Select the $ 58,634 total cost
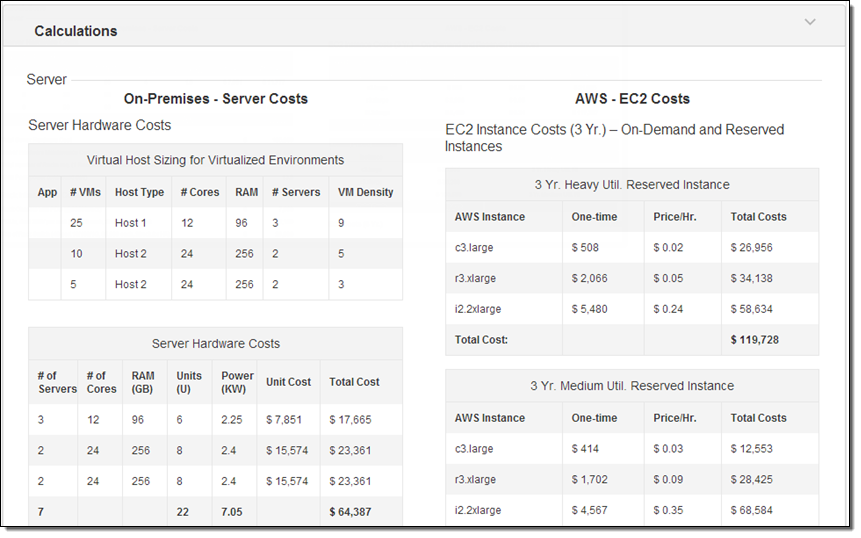Viewport: 861px width, 538px height. (x=751, y=309)
